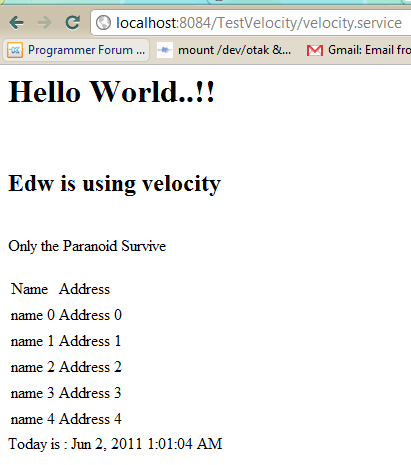Click the name 0 cell

coord(33,315)
